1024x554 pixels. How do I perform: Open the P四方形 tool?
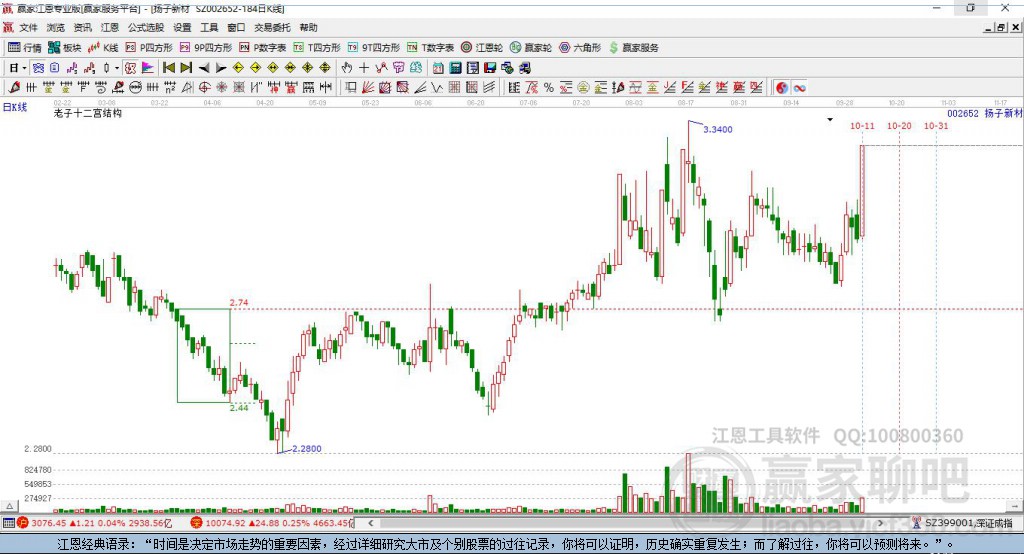(149, 48)
